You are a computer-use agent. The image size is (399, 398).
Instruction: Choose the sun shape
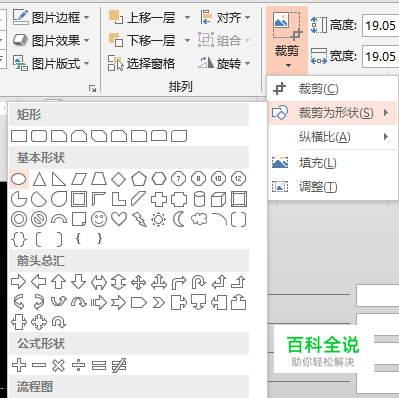pyautogui.click(x=158, y=219)
